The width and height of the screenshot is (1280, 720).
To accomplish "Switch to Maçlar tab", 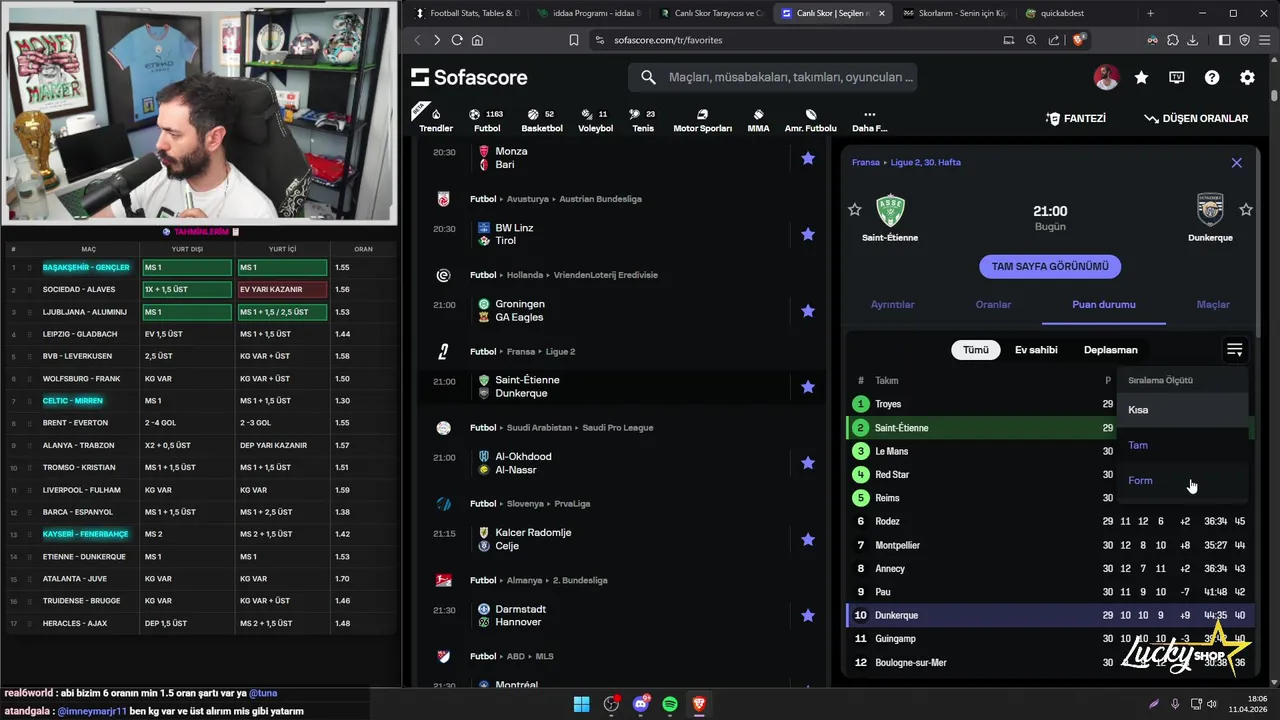I will (1213, 304).
